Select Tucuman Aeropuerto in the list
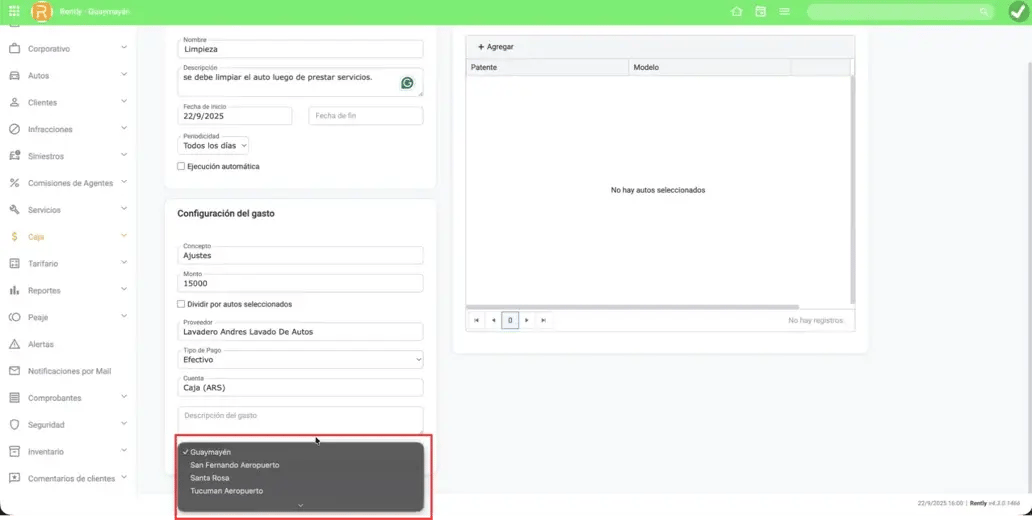This screenshot has width=1032, height=520. (x=226, y=491)
